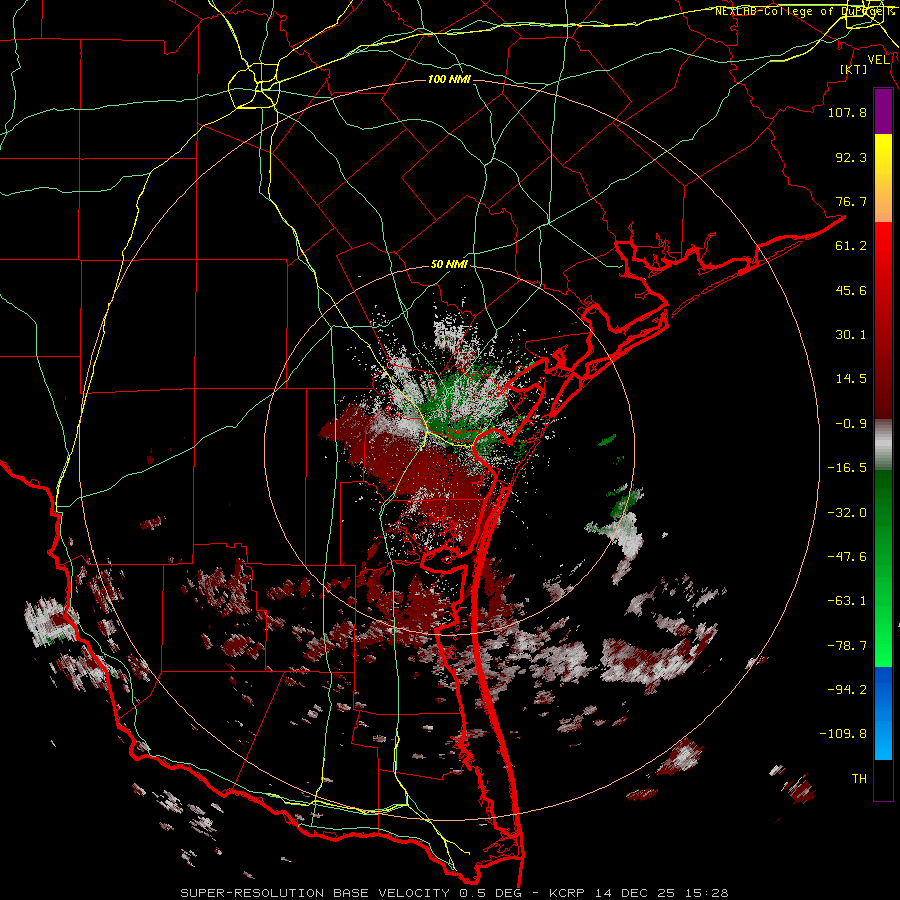The height and width of the screenshot is (900, 900).
Task: Click the 61.2 velocity scale value
Action: pyautogui.click(x=851, y=246)
